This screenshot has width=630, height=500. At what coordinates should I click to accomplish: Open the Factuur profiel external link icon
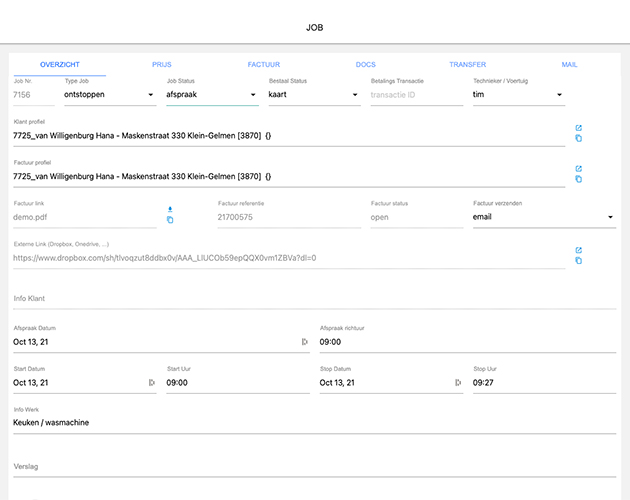pos(579,169)
